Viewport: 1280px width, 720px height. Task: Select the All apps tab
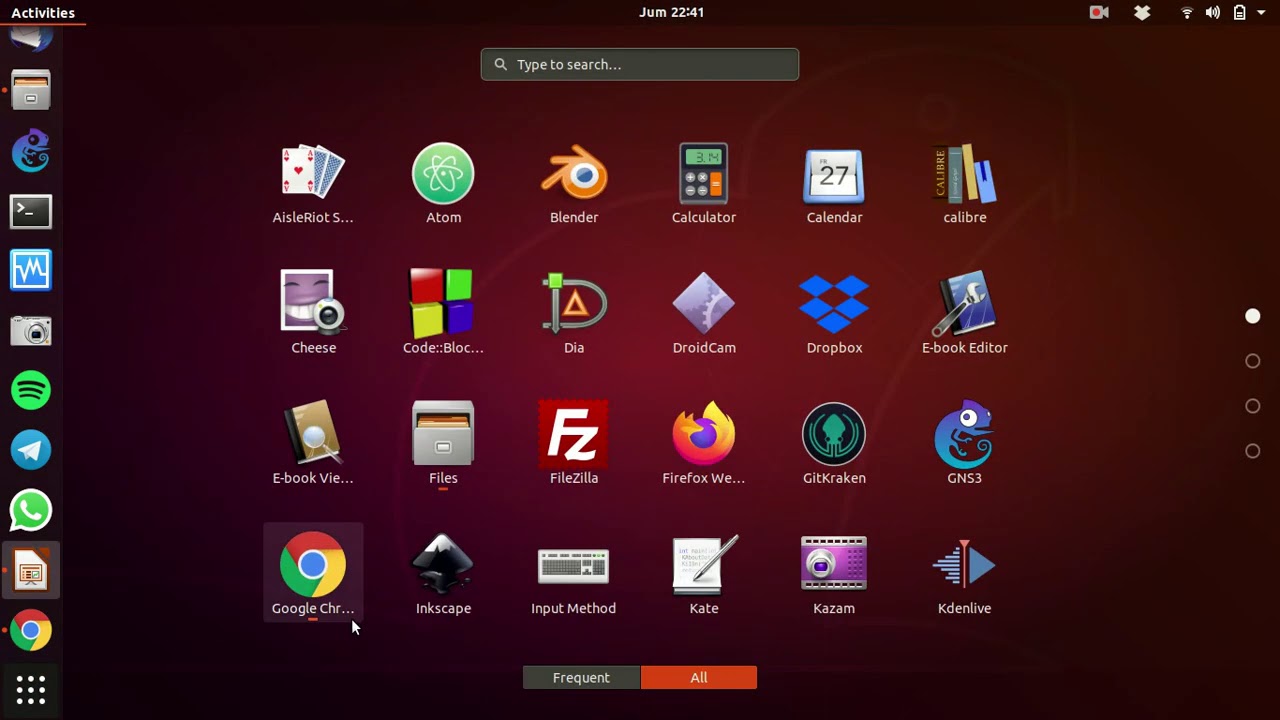pos(699,678)
